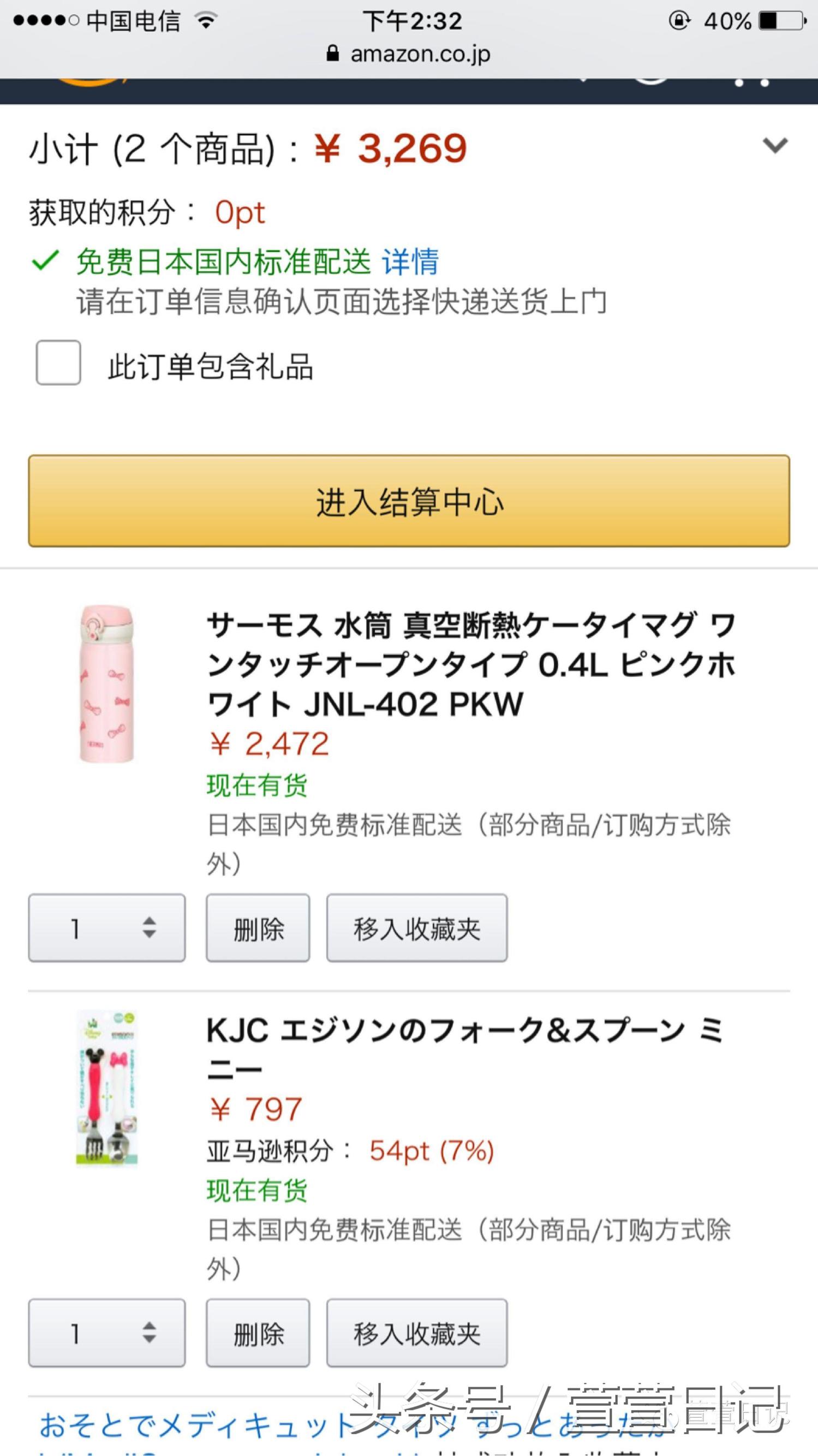Delete the Thermos bottle from cart
The width and height of the screenshot is (818, 1456).
point(258,928)
